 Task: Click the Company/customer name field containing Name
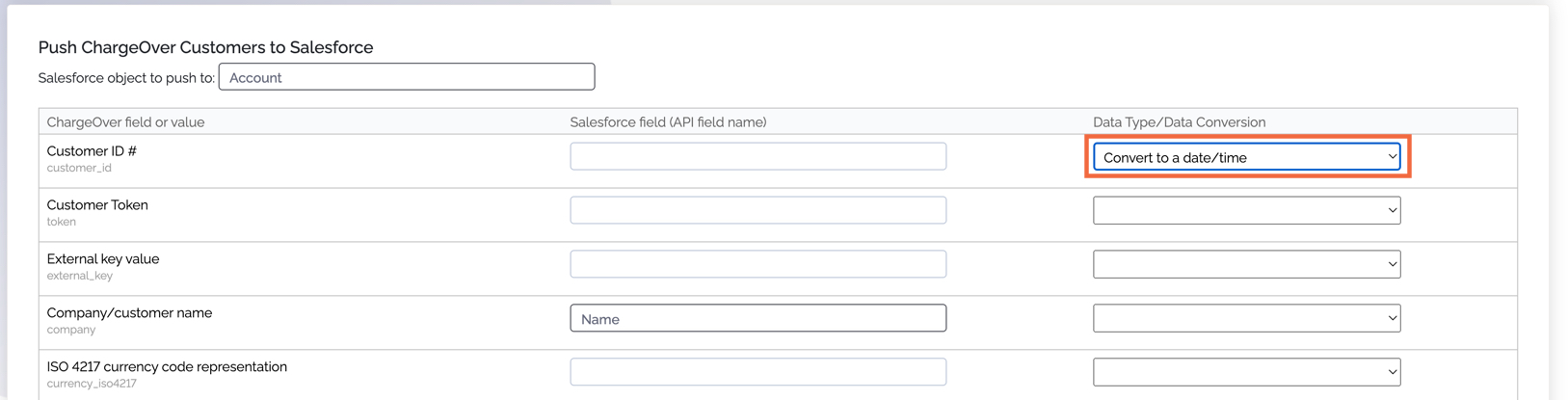tap(757, 318)
